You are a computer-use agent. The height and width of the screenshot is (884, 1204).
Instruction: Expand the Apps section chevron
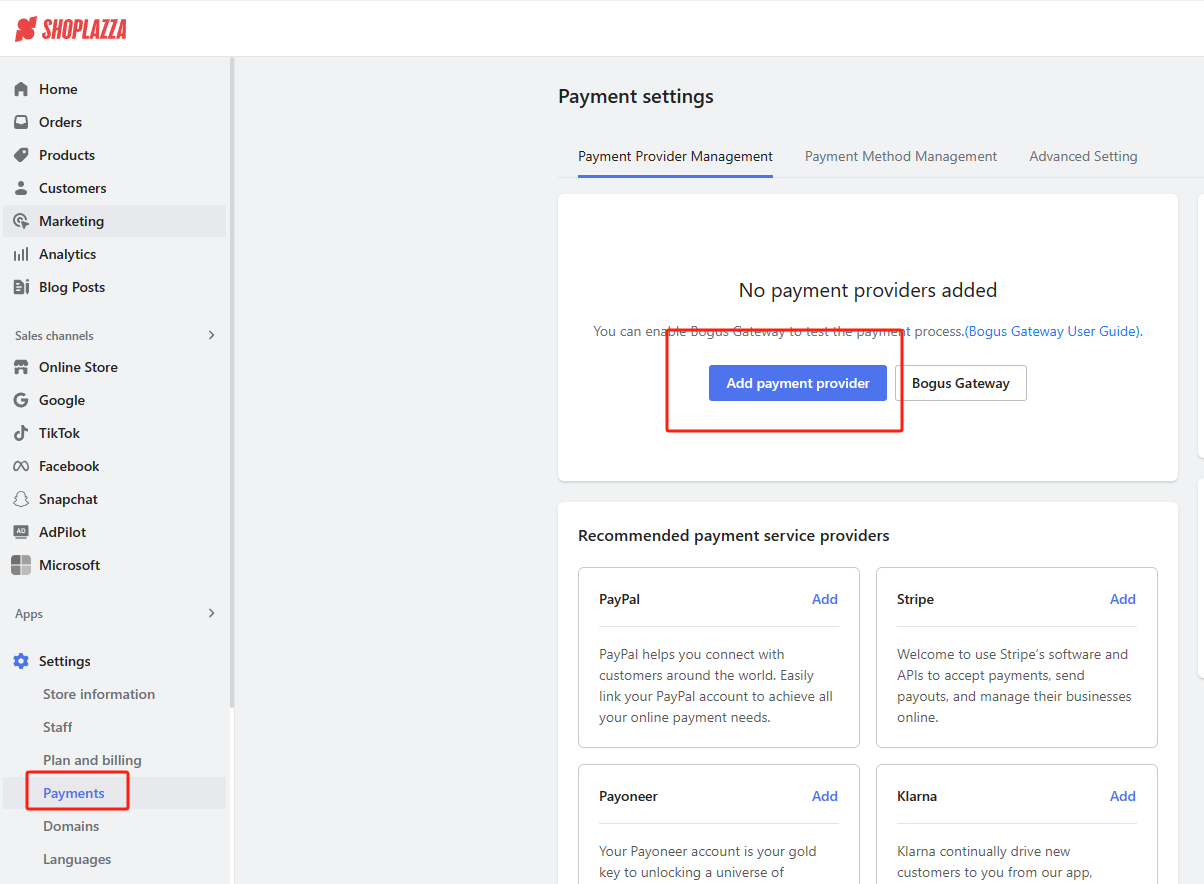click(x=211, y=613)
